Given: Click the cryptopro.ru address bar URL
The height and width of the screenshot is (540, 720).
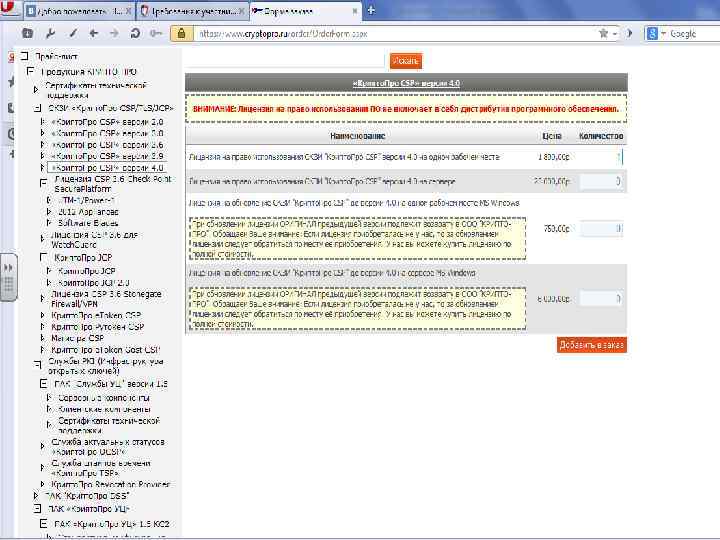Looking at the screenshot, I should [x=283, y=34].
